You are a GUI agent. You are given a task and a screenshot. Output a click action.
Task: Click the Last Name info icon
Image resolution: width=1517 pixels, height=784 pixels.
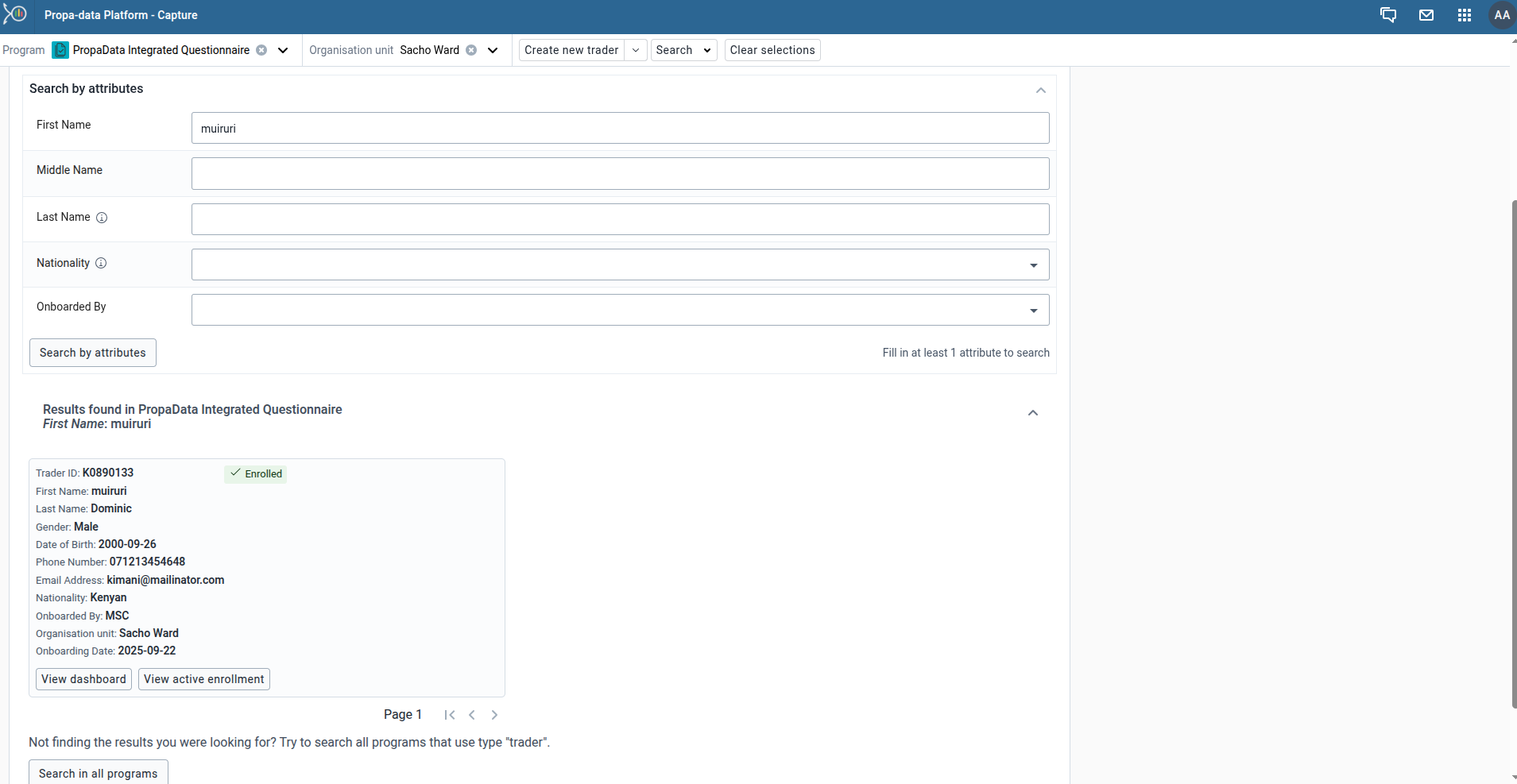click(102, 218)
